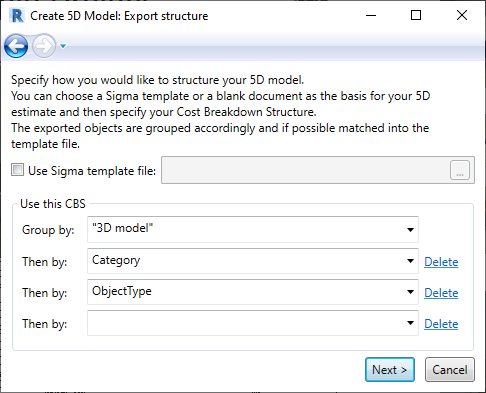Image resolution: width=486 pixels, height=393 pixels.
Task: Click the browse ellipsis button for template
Action: pyautogui.click(x=460, y=170)
